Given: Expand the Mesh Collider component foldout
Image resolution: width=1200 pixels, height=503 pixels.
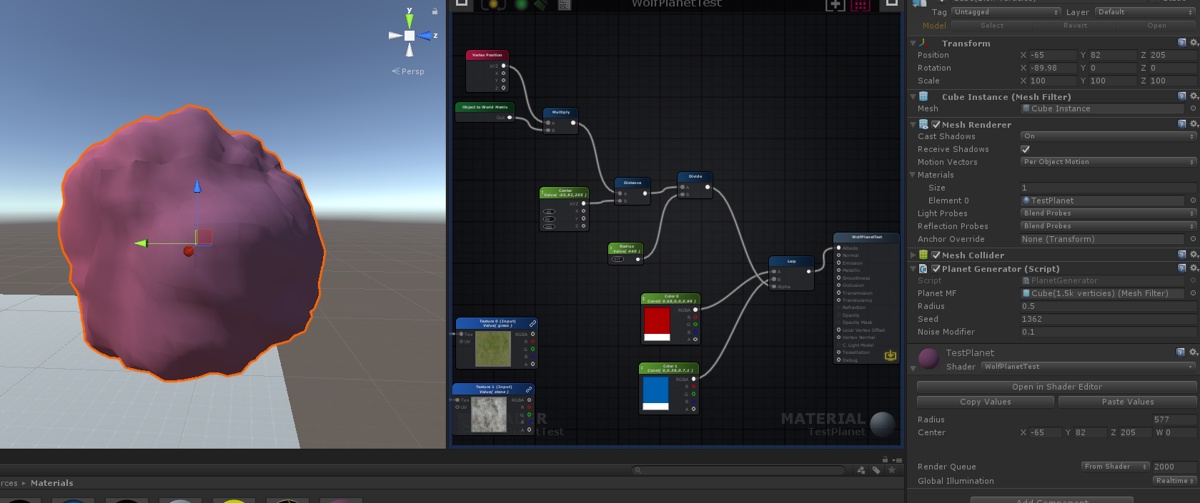Looking at the screenshot, I should click(913, 255).
